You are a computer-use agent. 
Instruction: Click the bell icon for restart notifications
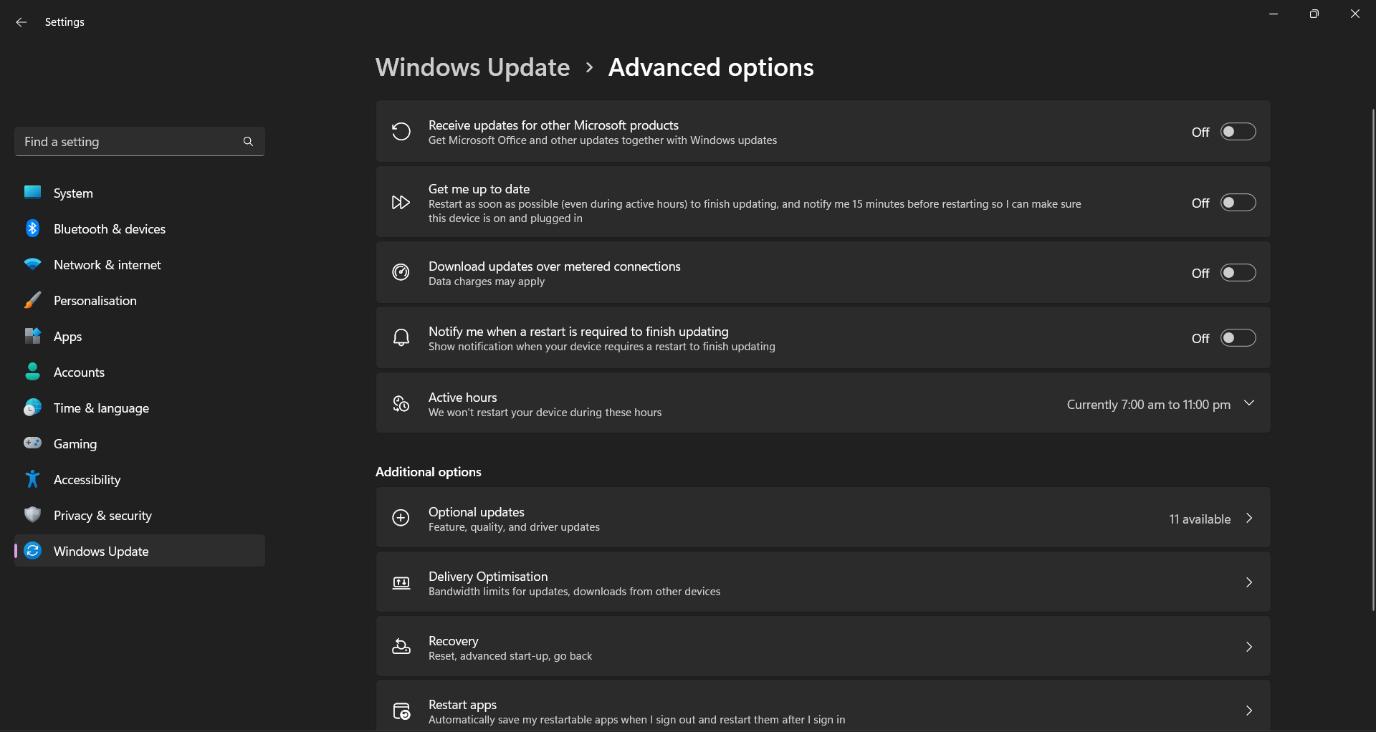tap(401, 337)
